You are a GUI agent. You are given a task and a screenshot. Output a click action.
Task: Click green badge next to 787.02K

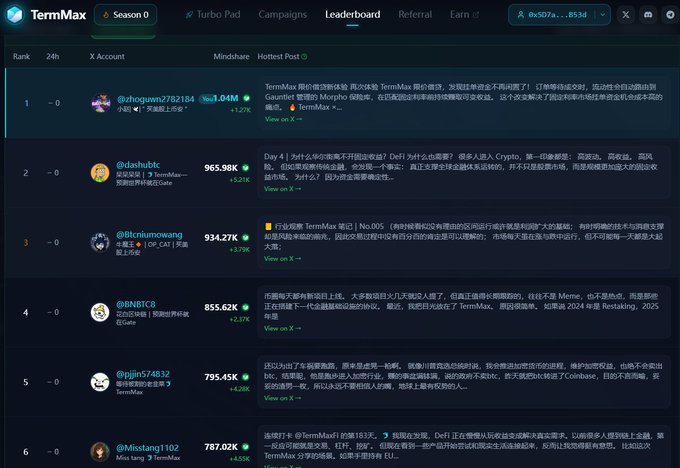click(x=245, y=447)
